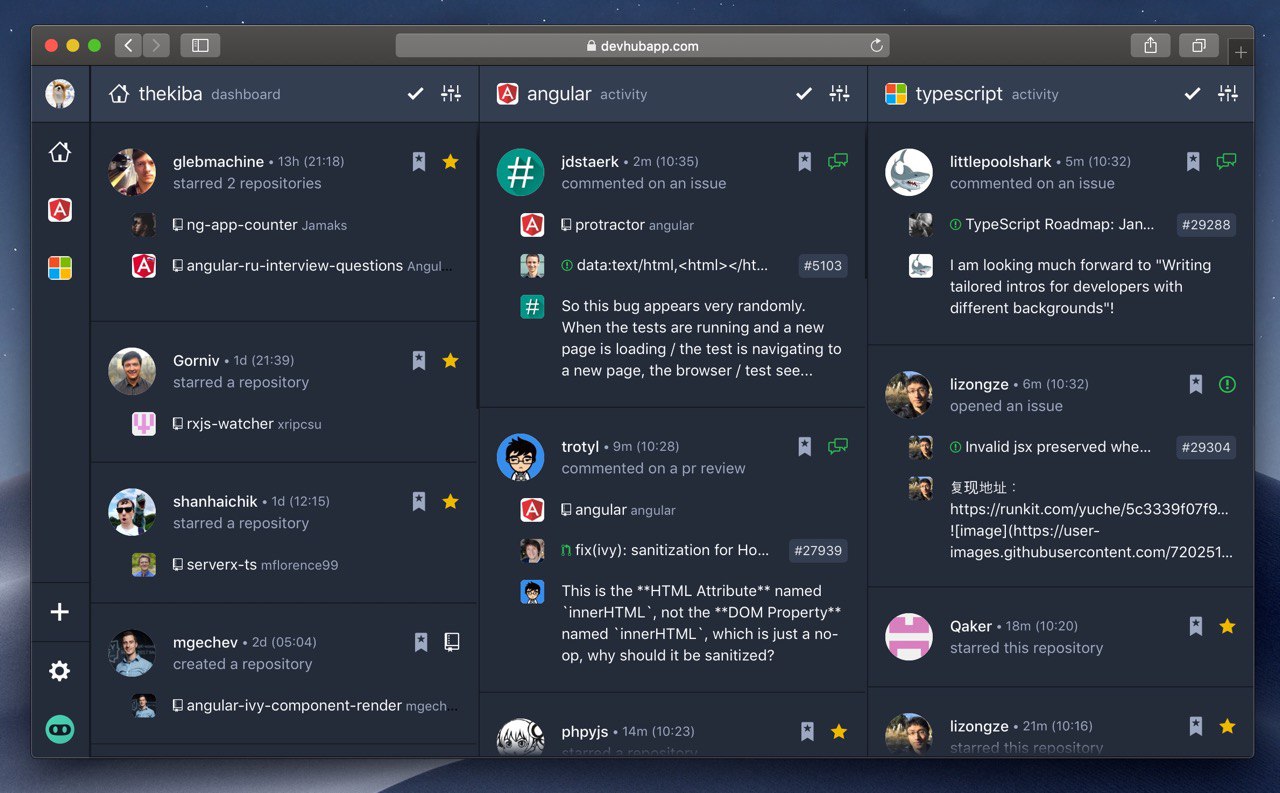Open the home column in sidebar
The width and height of the screenshot is (1280, 793).
tap(60, 152)
